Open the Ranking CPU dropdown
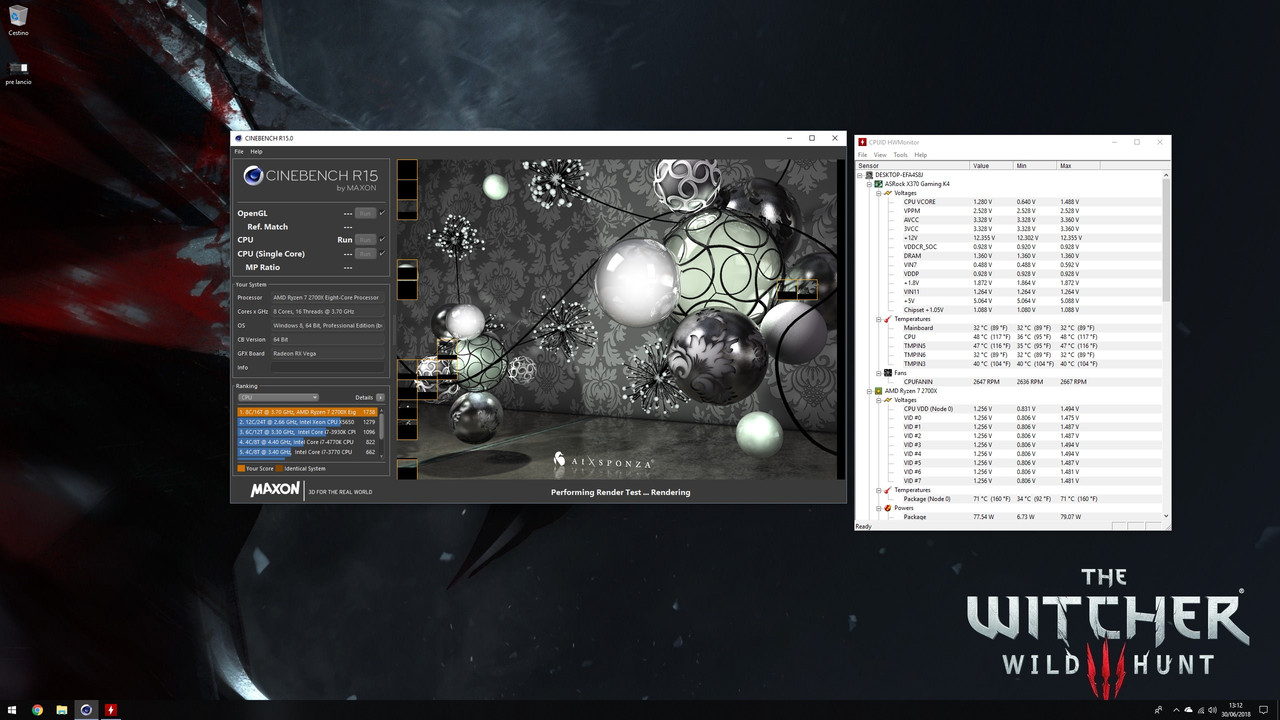The height and width of the screenshot is (720, 1280). pyautogui.click(x=278, y=397)
